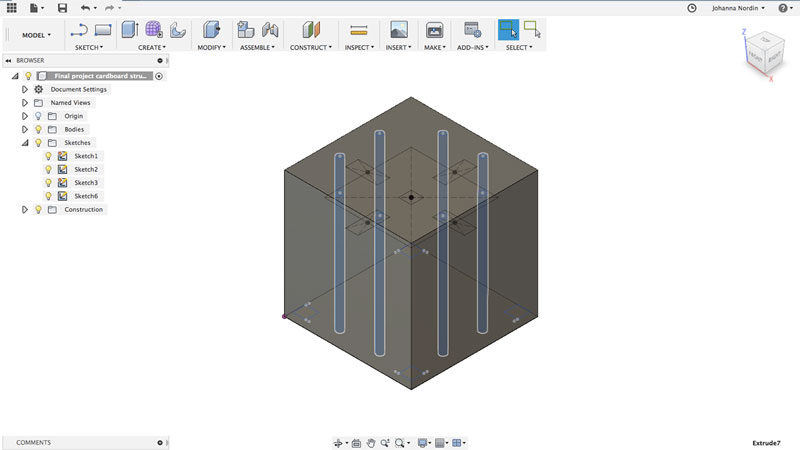Click the Look At tool
The width and height of the screenshot is (800, 450).
[x=356, y=443]
